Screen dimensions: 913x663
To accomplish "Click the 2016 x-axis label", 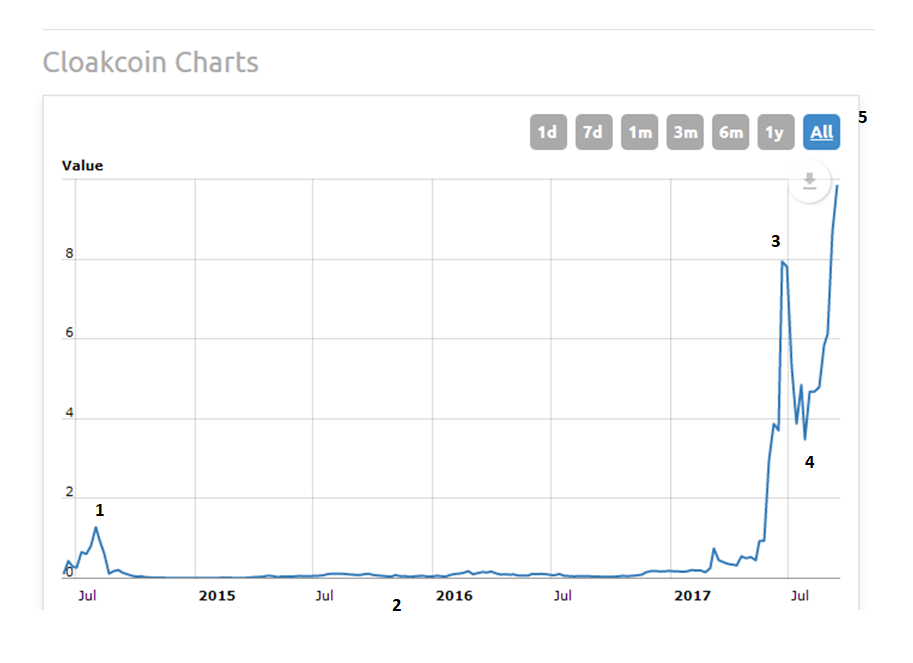I will [x=454, y=596].
